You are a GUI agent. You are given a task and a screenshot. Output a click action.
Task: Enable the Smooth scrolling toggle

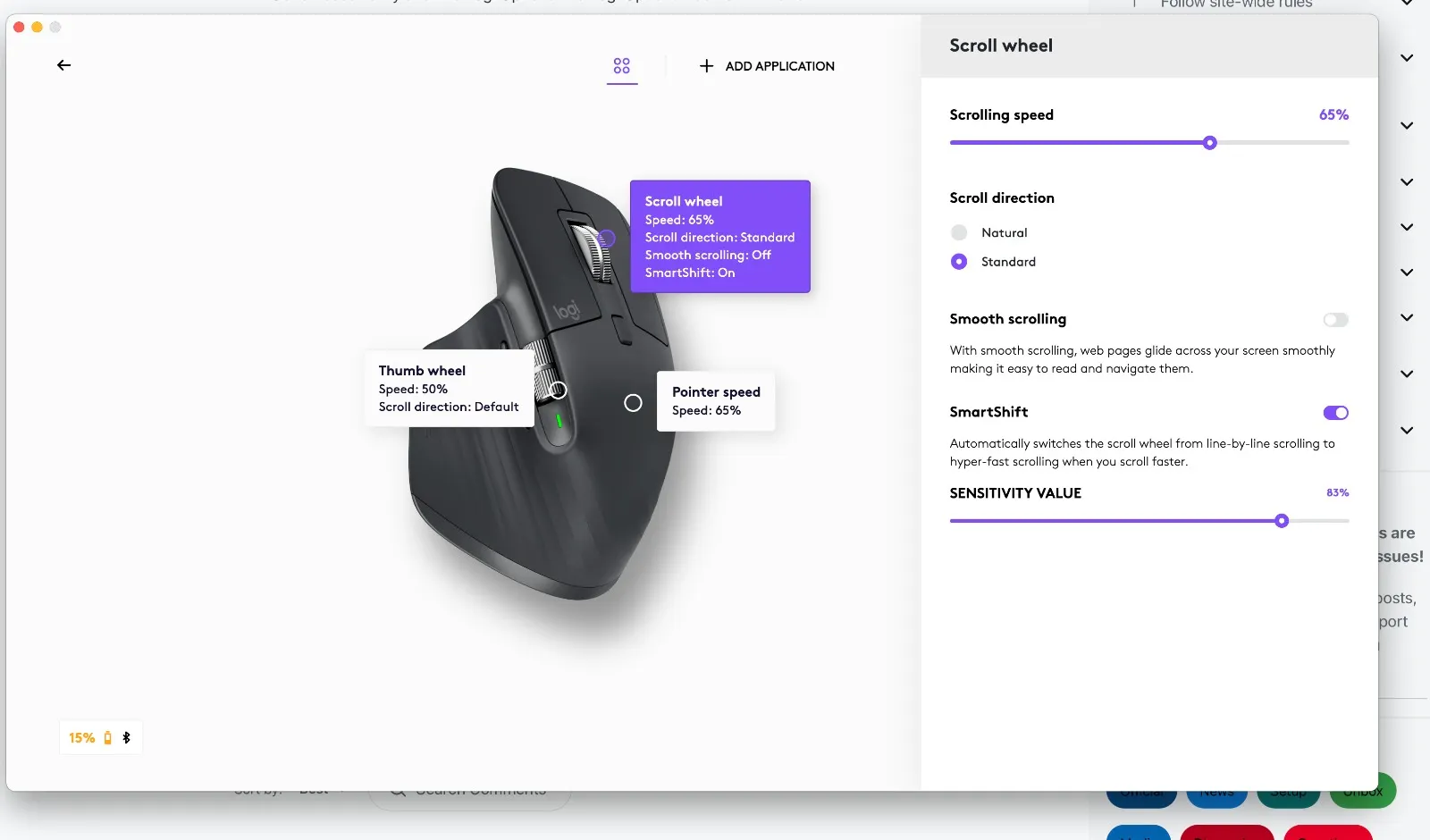pyautogui.click(x=1335, y=320)
